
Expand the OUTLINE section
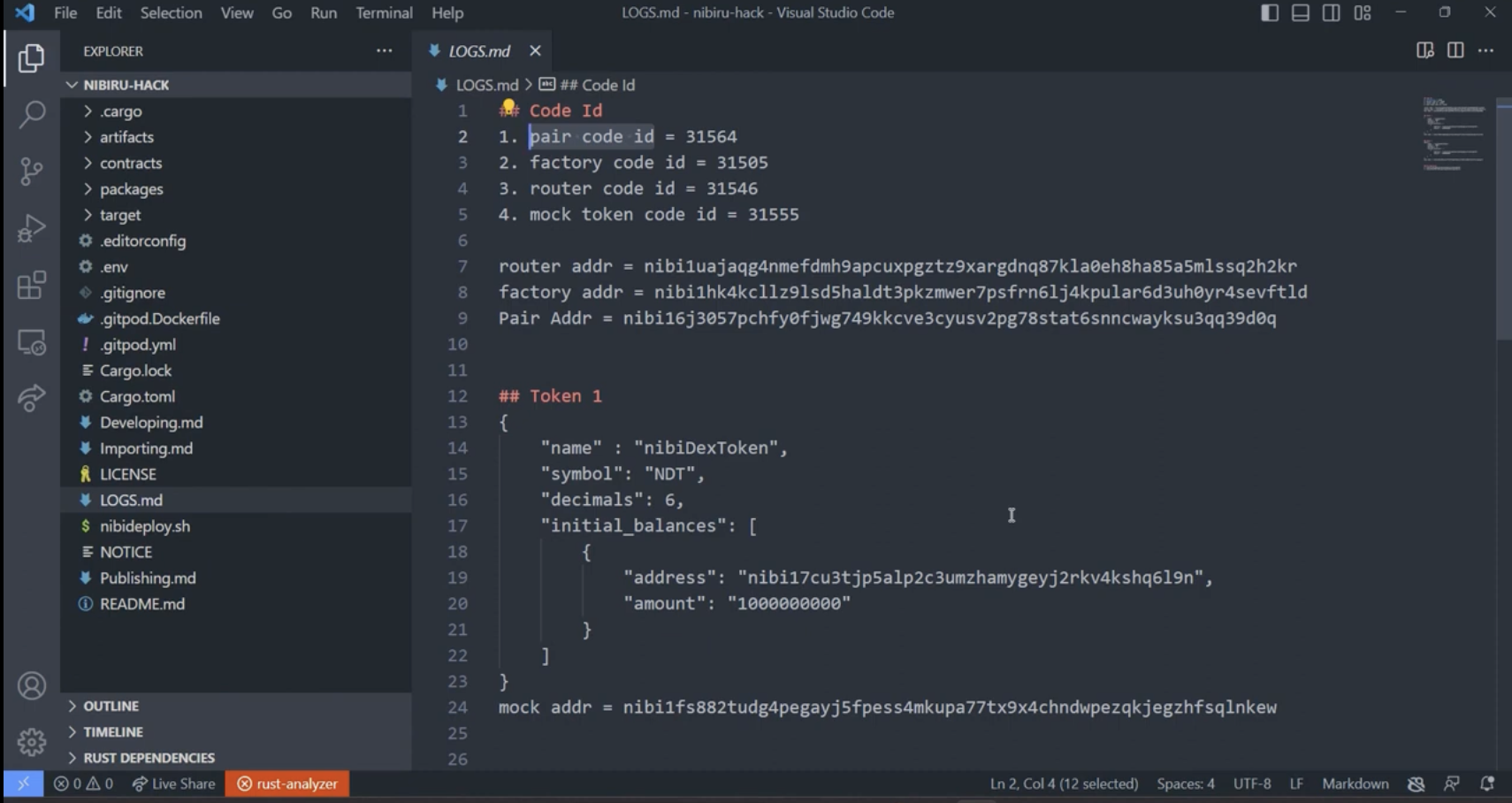coord(235,706)
